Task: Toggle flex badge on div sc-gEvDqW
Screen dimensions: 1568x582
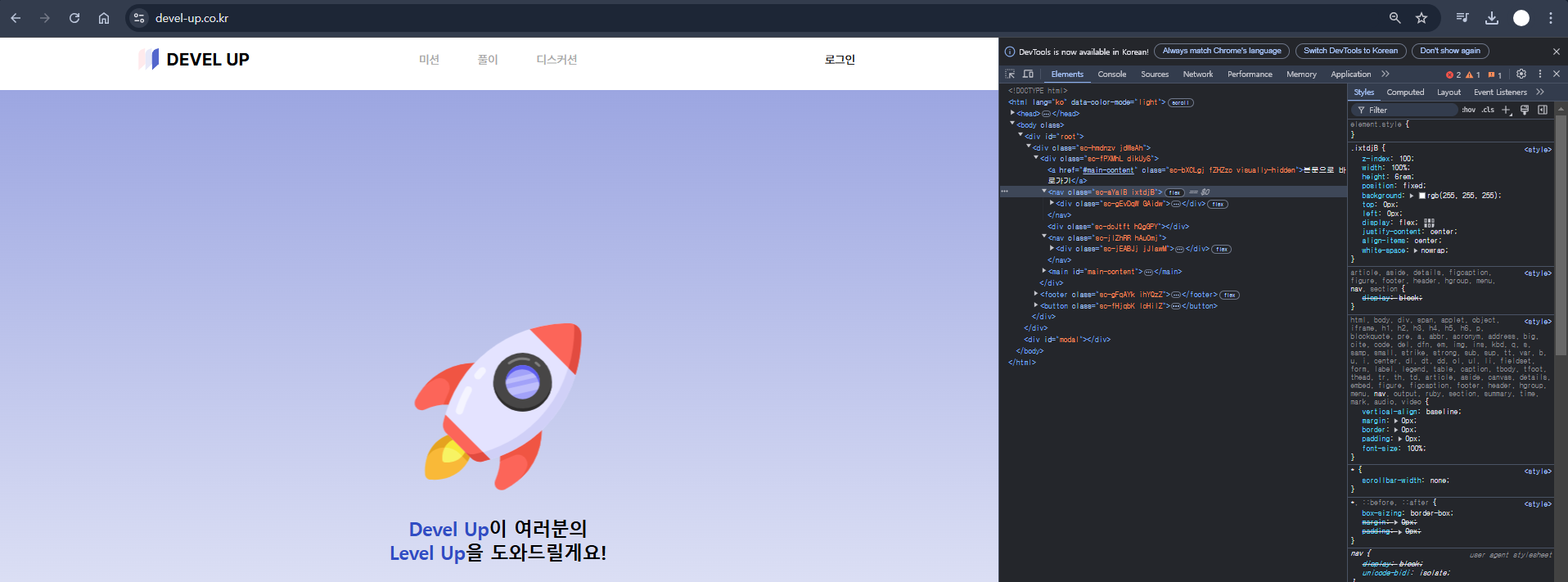Action: click(x=1218, y=204)
